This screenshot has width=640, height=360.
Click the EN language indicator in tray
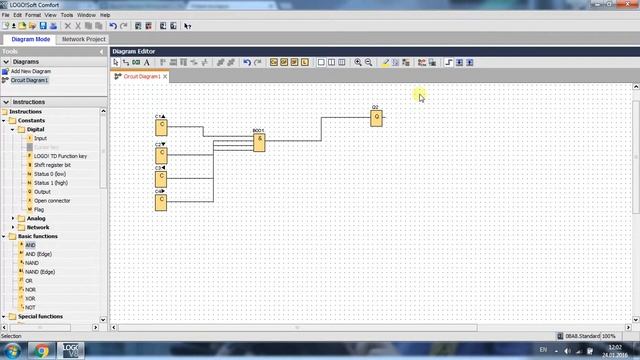(543, 350)
